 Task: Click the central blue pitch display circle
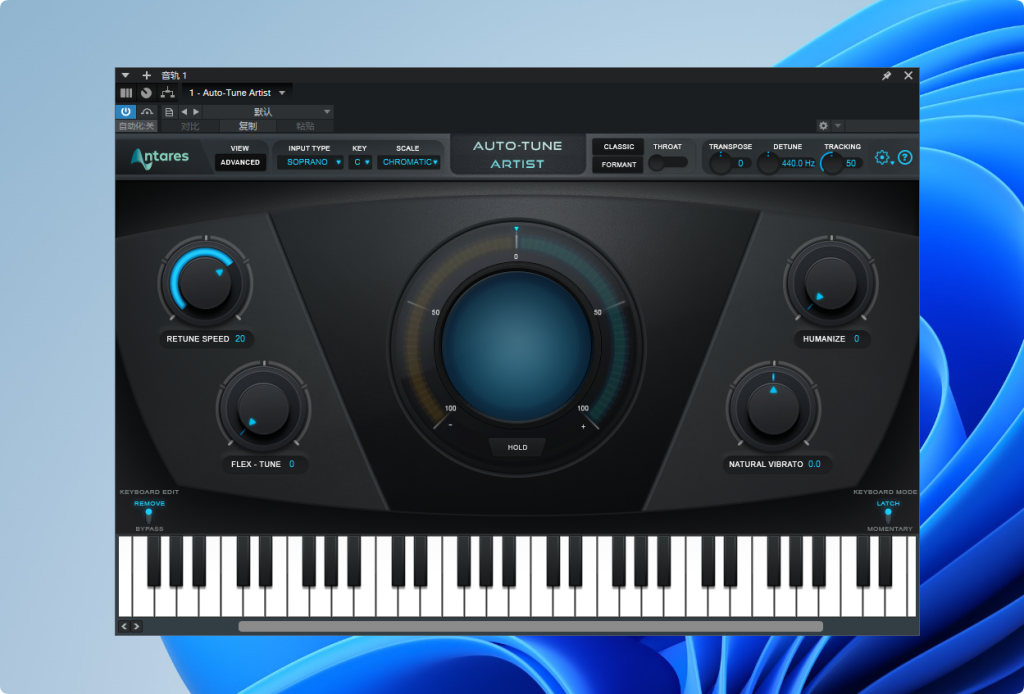tap(517, 346)
